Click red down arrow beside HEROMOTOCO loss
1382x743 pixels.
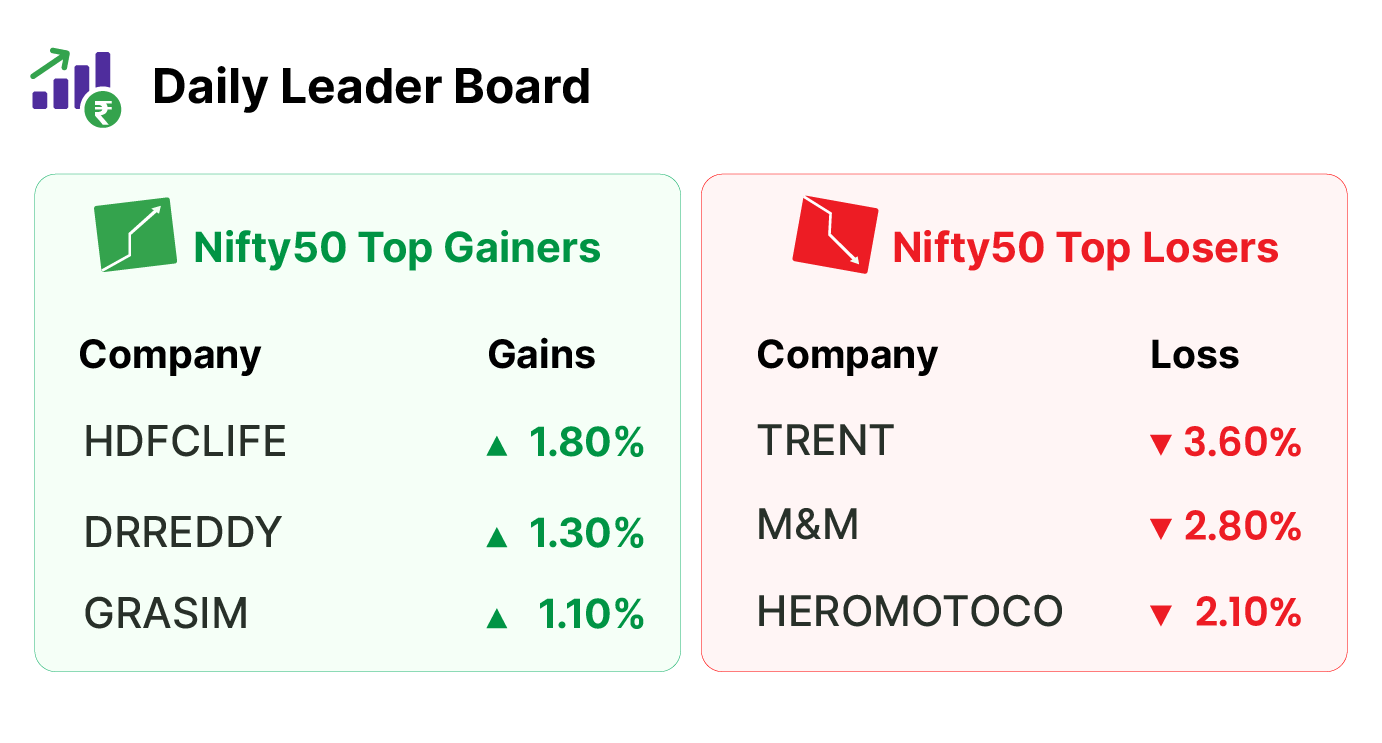pyautogui.click(x=1160, y=616)
